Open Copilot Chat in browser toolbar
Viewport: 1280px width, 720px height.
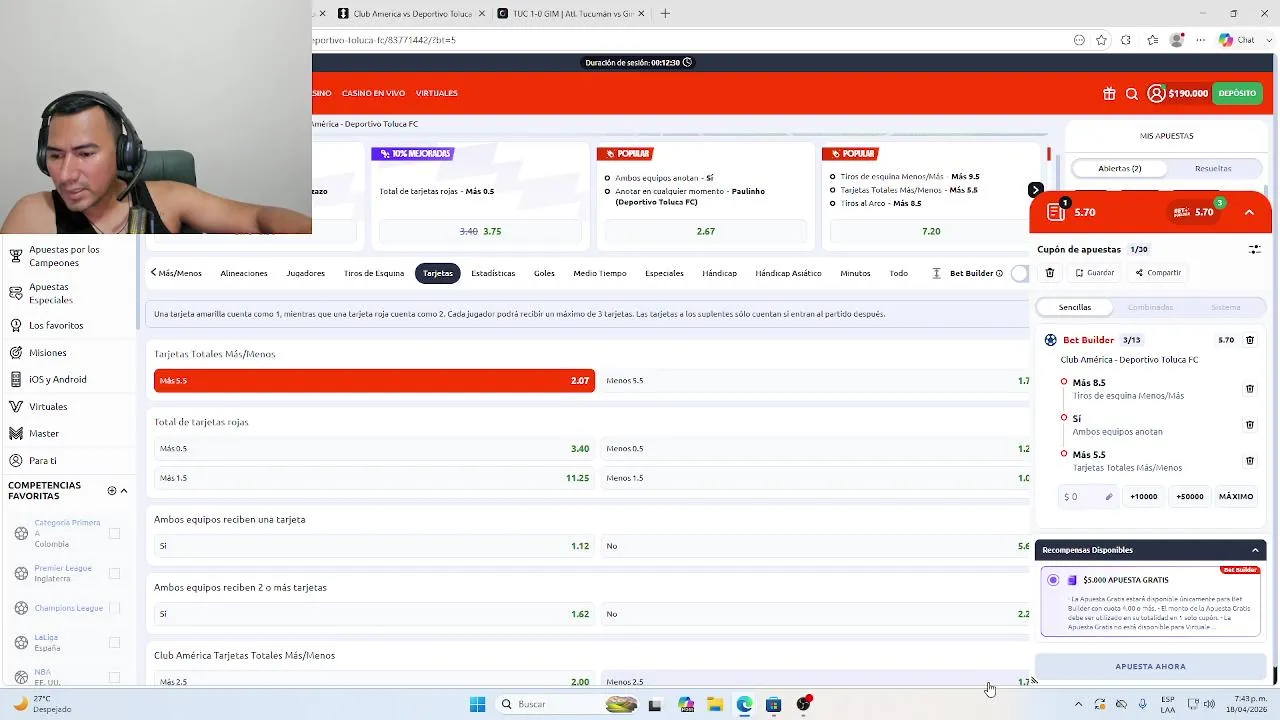pyautogui.click(x=1237, y=40)
